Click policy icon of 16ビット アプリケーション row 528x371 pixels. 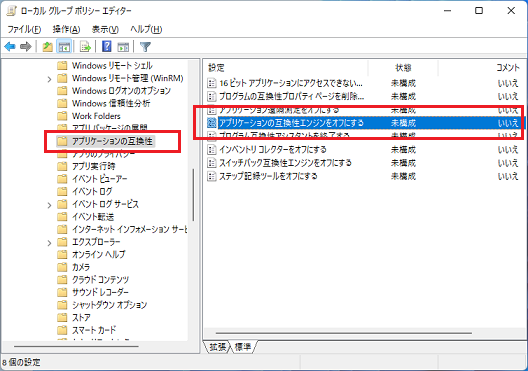[x=211, y=83]
